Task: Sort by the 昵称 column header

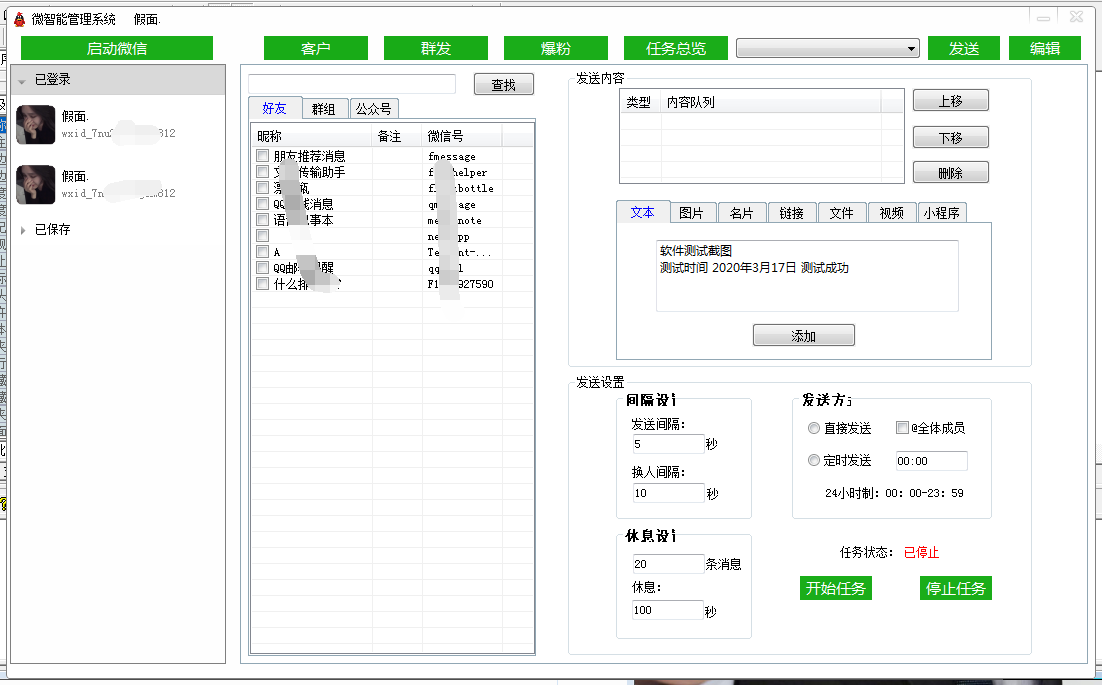Action: coord(311,136)
